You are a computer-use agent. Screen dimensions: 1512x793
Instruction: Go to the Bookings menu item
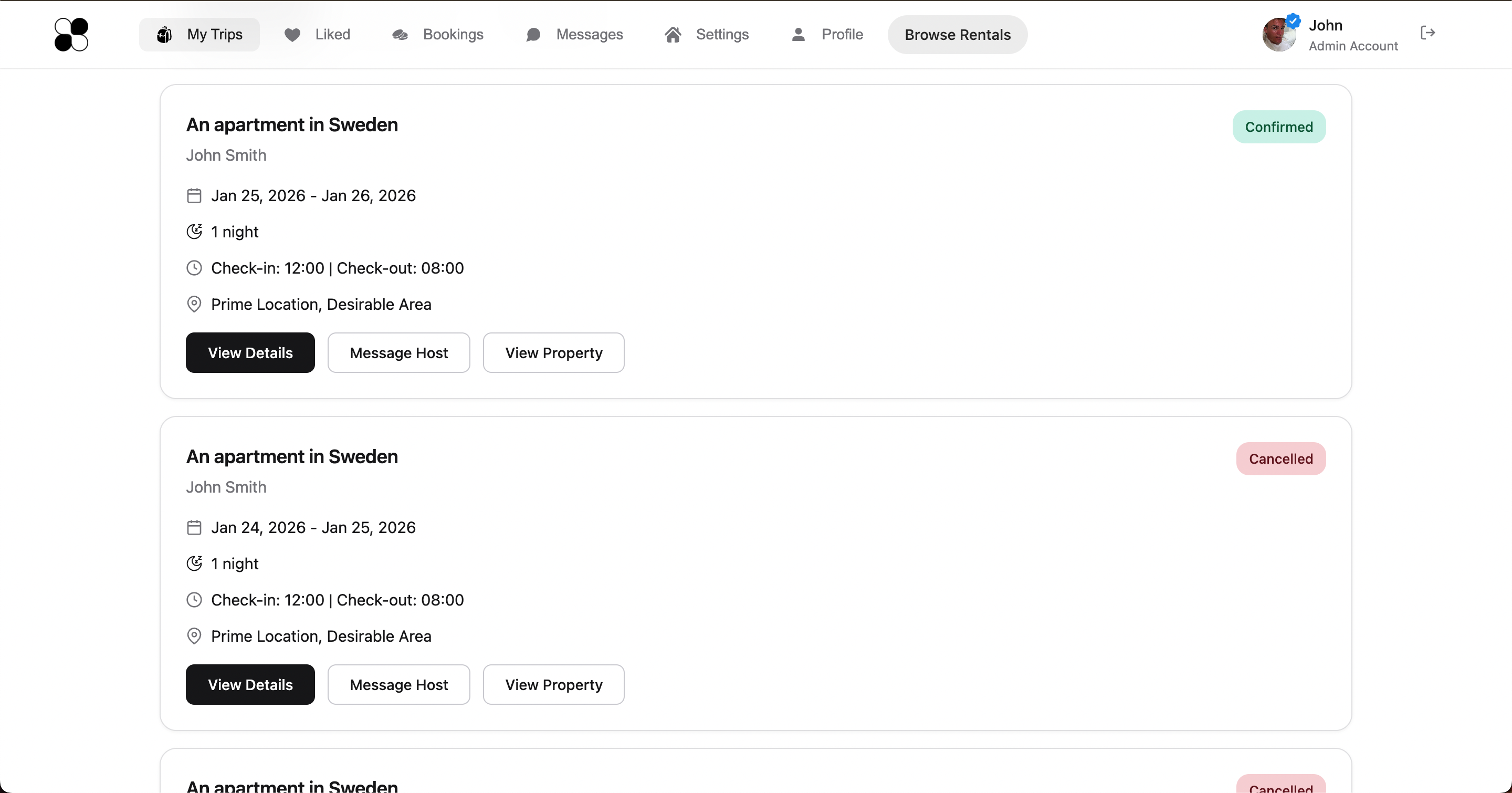[453, 35]
